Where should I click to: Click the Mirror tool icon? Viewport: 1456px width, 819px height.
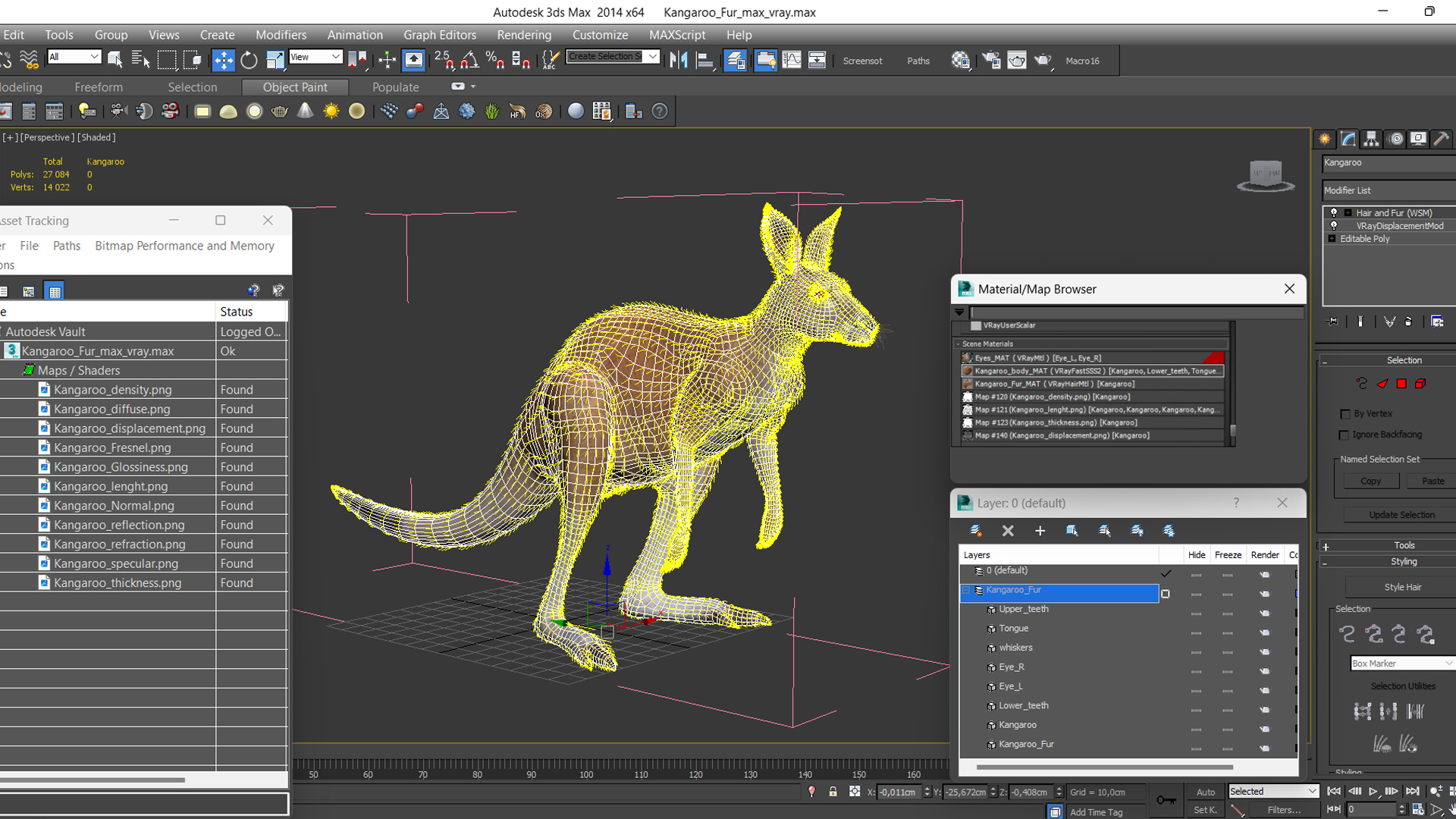[x=679, y=60]
